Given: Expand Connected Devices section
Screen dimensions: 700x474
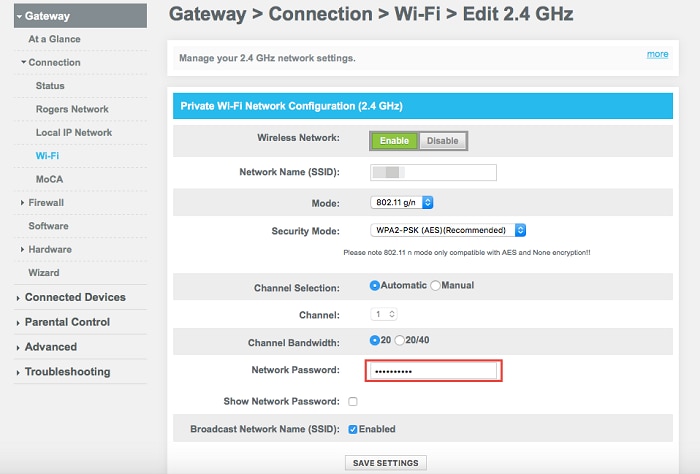Looking at the screenshot, I should [x=74, y=297].
